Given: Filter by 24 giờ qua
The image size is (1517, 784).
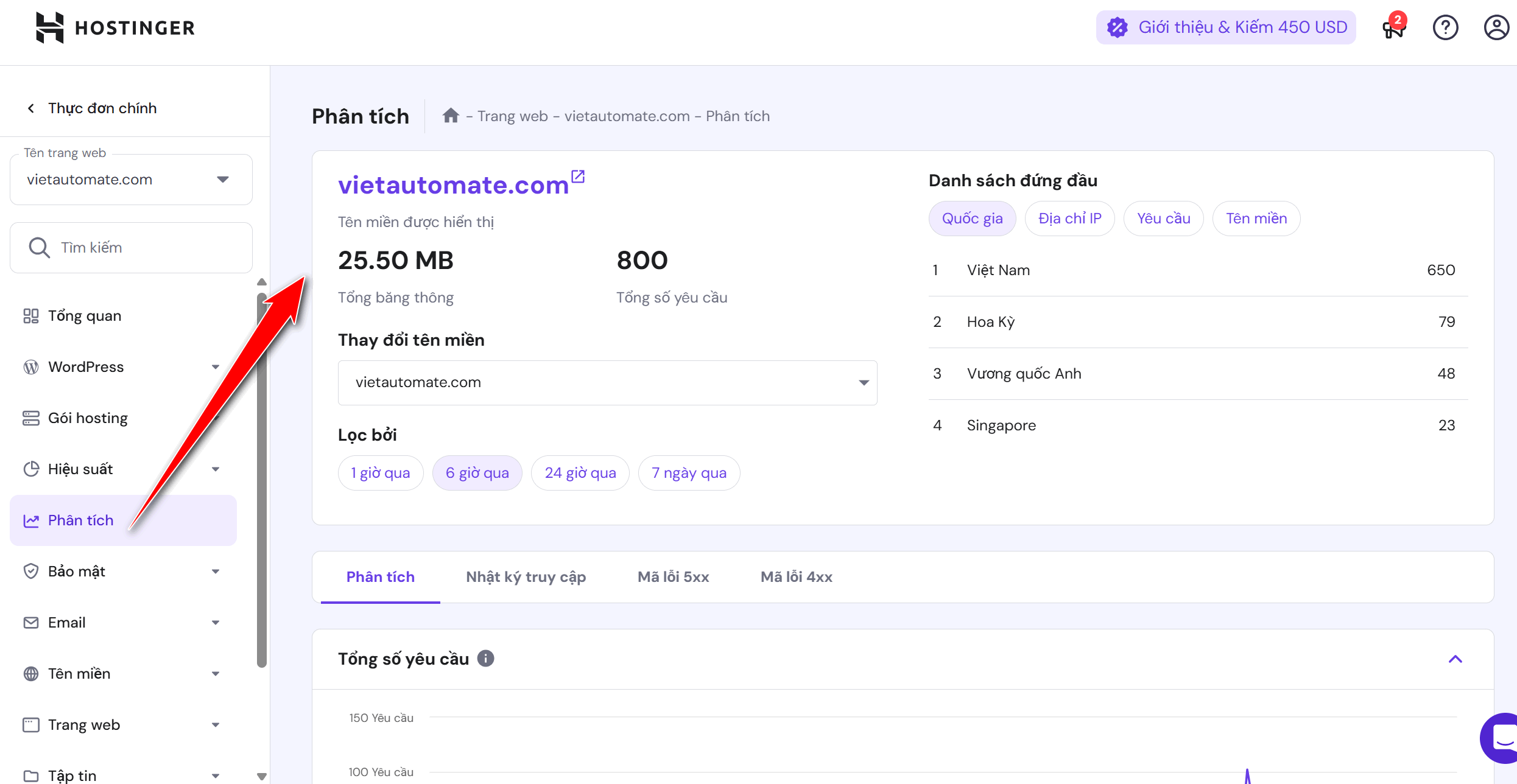Looking at the screenshot, I should coord(580,473).
